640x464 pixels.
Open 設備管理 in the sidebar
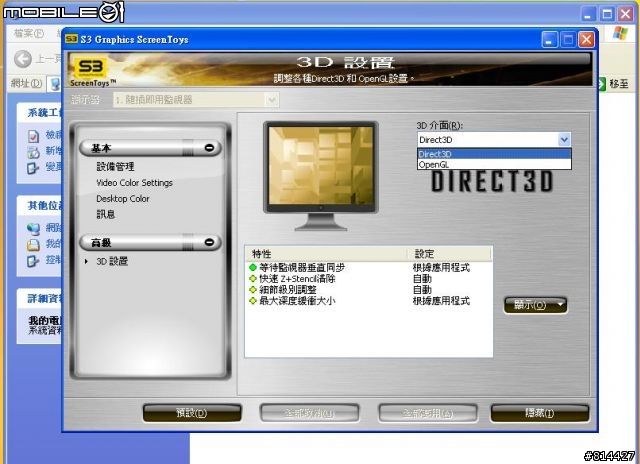click(x=115, y=166)
